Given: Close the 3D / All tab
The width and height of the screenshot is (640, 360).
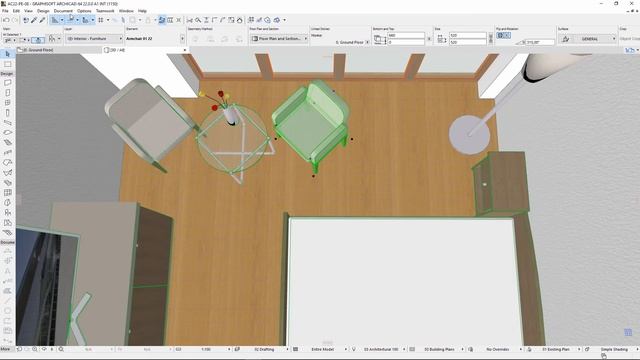Looking at the screenshot, I should 184,50.
